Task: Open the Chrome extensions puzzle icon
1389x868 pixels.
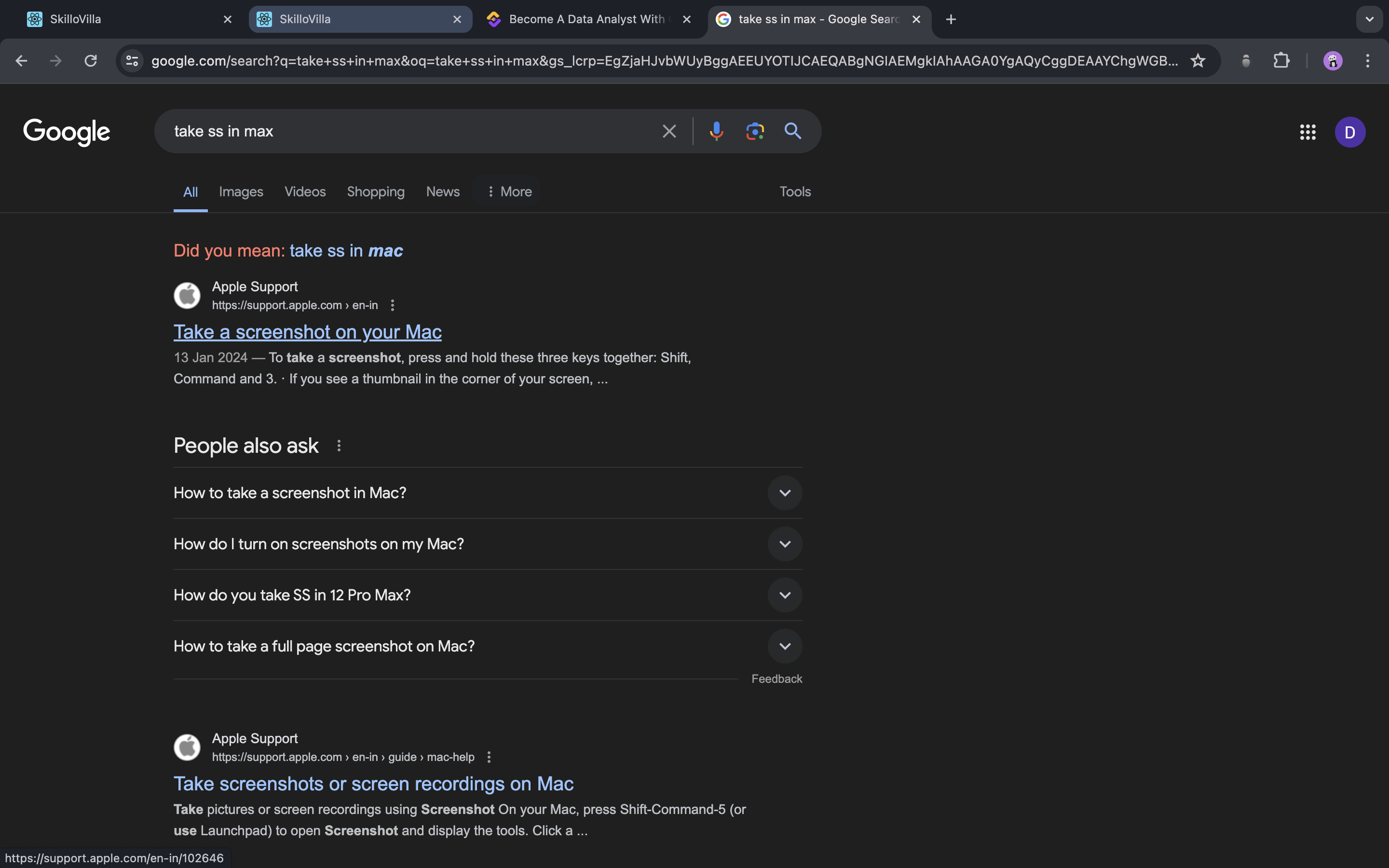Action: coord(1281,61)
